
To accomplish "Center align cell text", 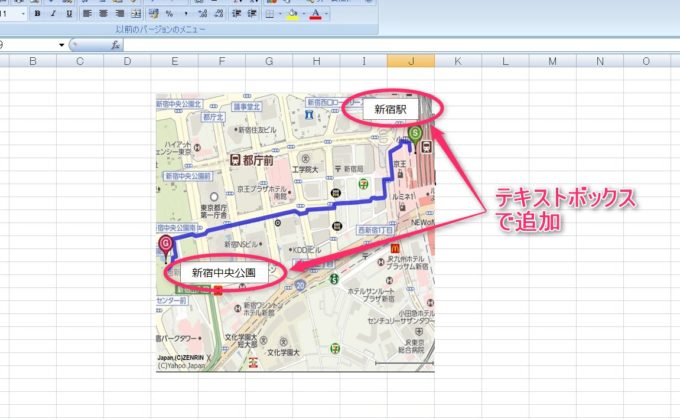I will 104,14.
